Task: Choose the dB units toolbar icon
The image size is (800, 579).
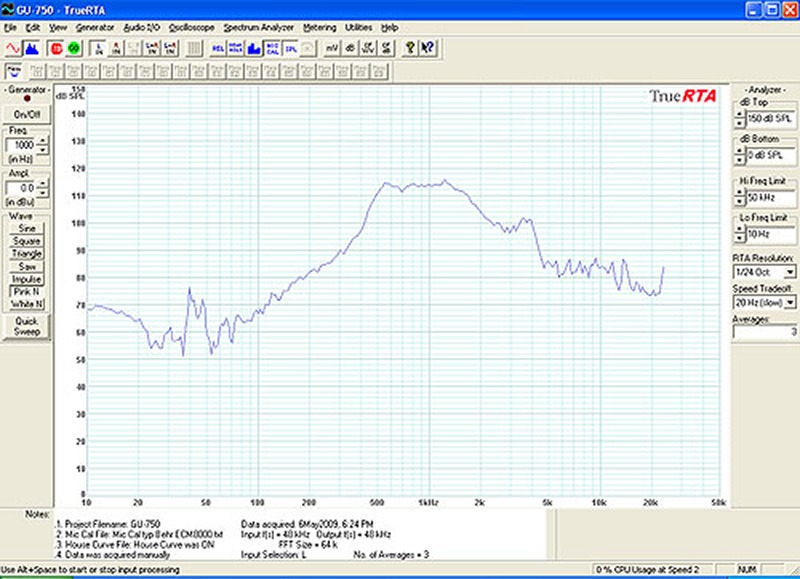Action: [x=350, y=48]
